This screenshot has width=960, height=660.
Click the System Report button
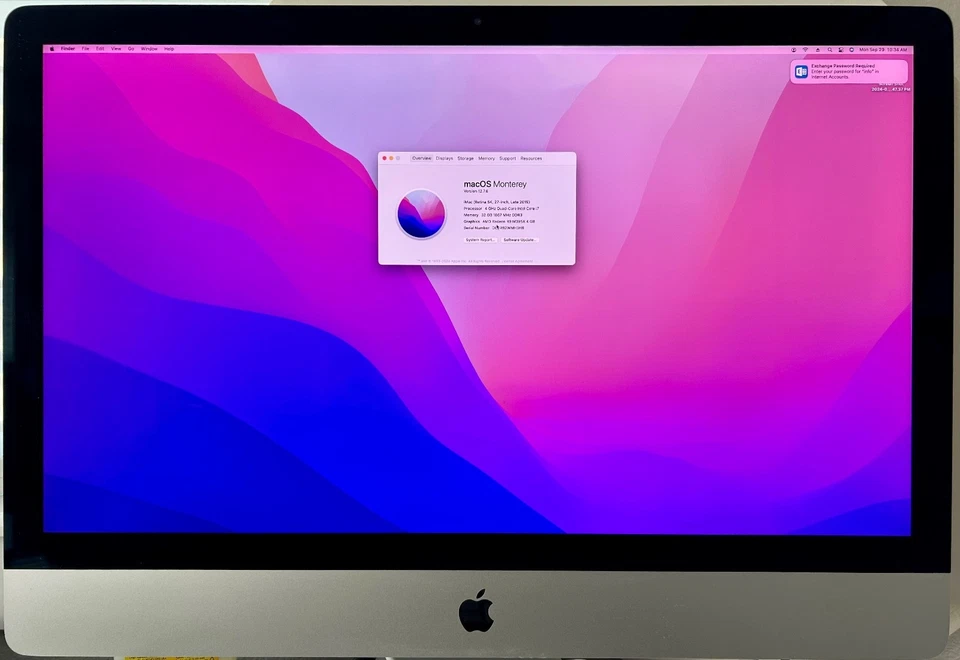[481, 239]
